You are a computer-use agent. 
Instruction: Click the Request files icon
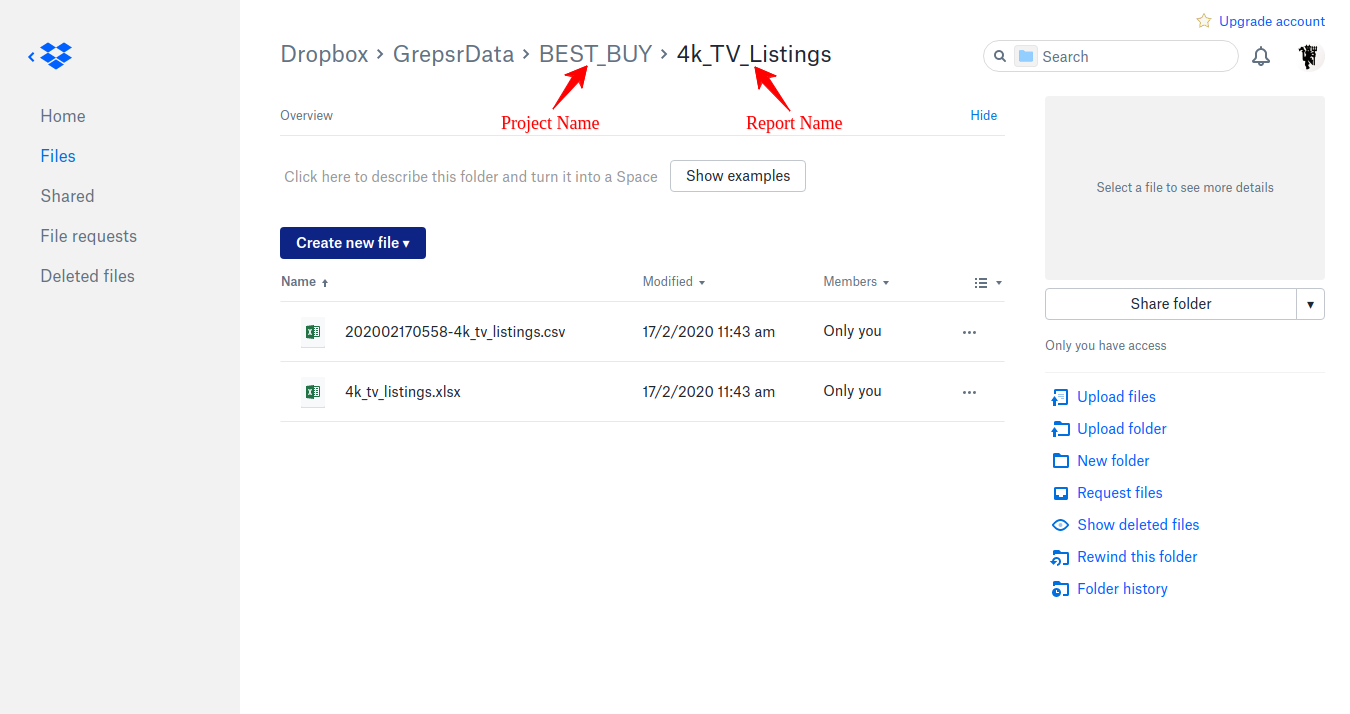1060,493
